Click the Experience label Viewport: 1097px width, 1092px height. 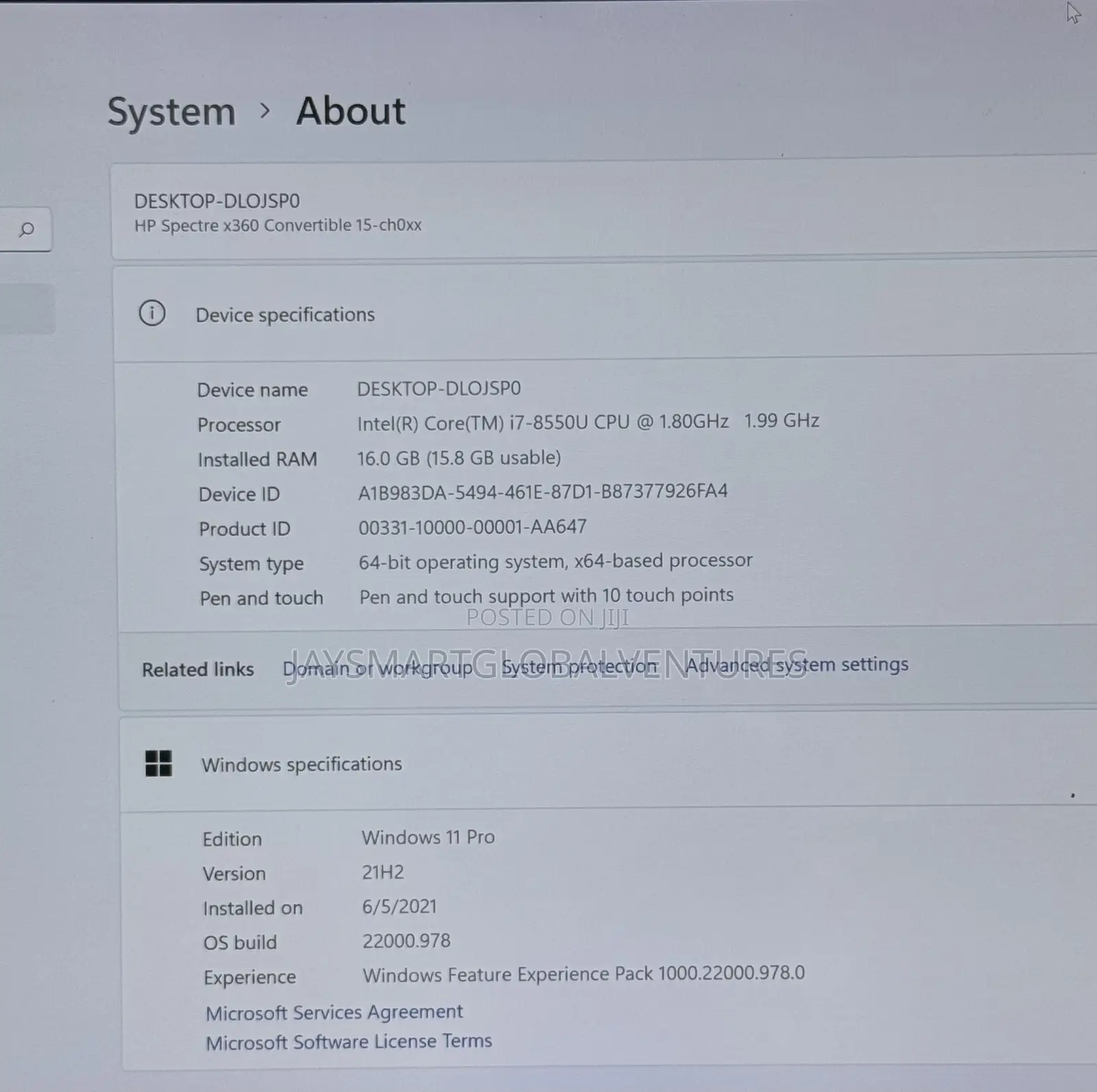(250, 977)
